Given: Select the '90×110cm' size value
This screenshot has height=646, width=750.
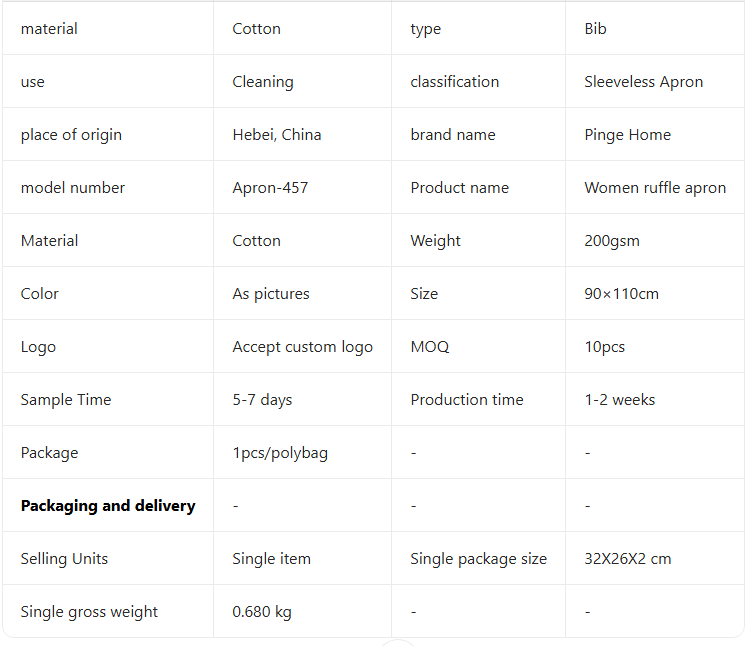Looking at the screenshot, I should (x=621, y=294).
